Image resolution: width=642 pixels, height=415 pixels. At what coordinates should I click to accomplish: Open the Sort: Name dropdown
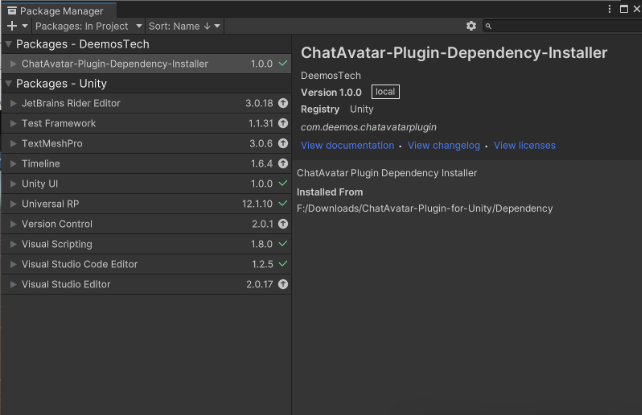[184, 26]
